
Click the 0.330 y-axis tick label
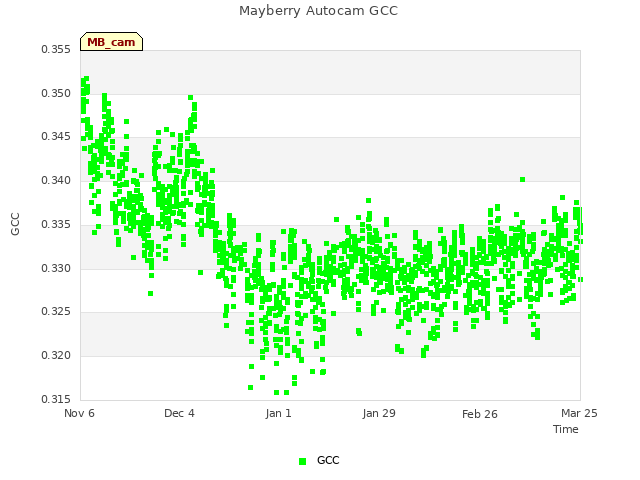click(x=56, y=269)
